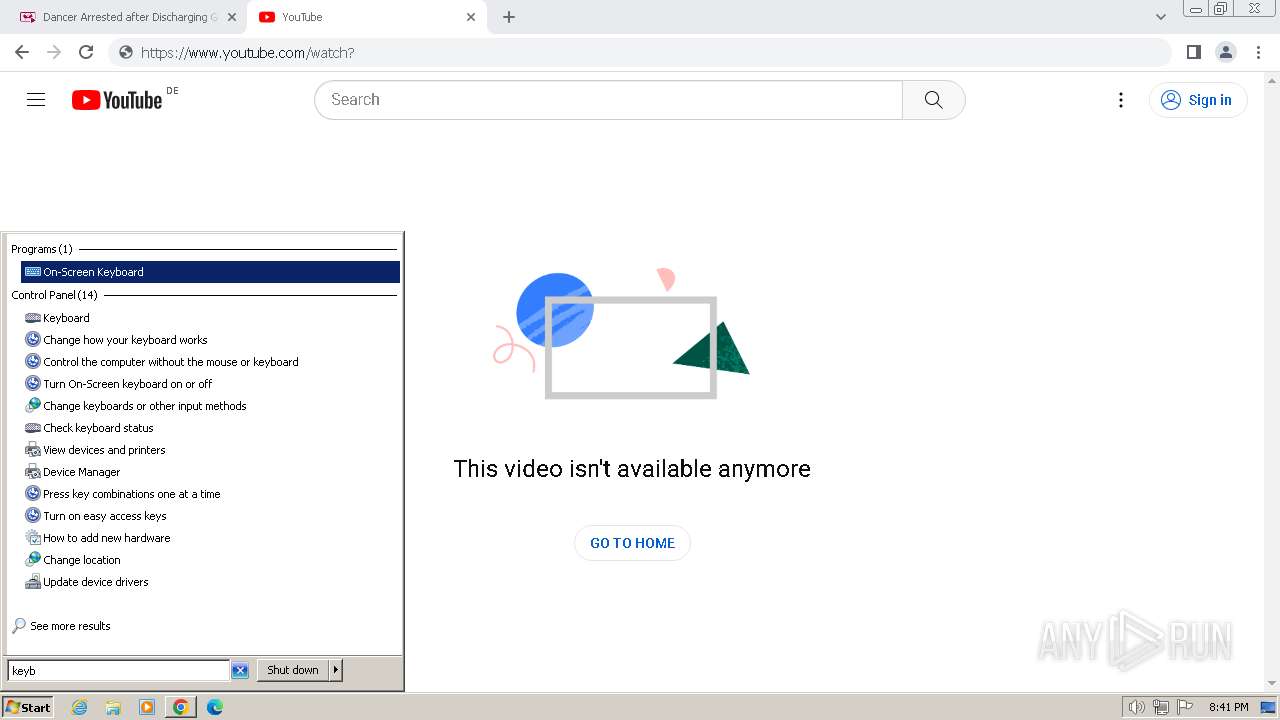
Task: Clear the Start menu search text
Action: click(240, 671)
